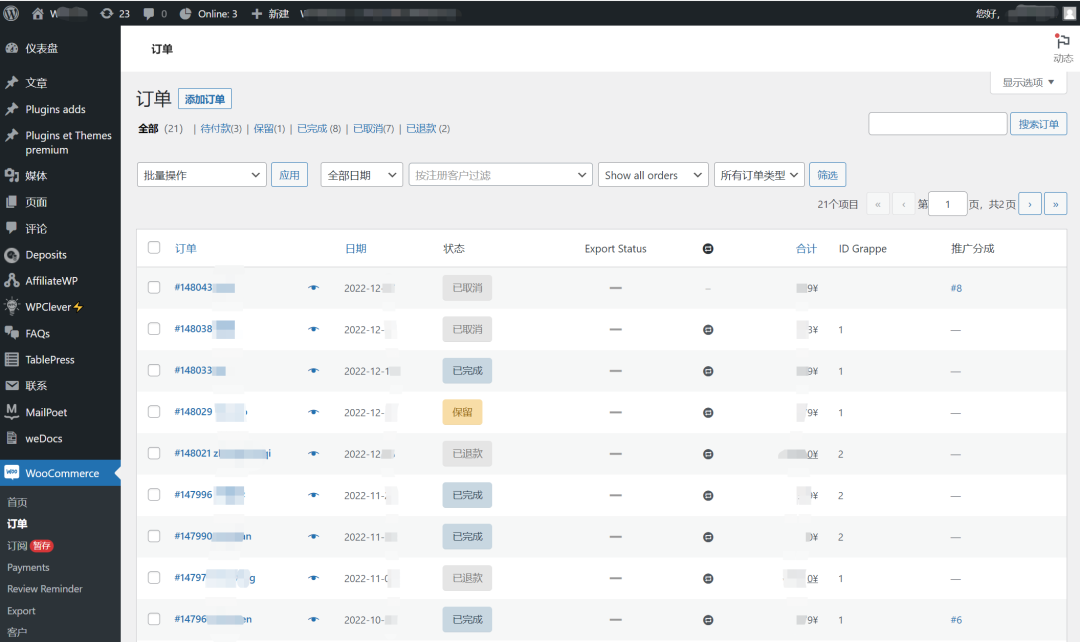
Task: Open the MailPoet sidebar item
Action: click(47, 411)
